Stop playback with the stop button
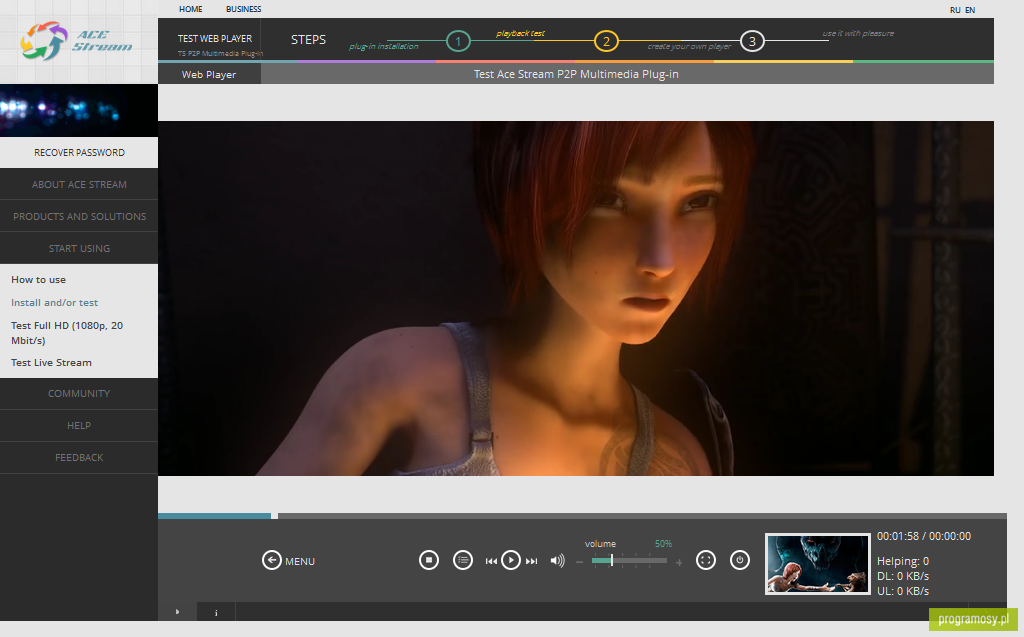Screen dimensions: 1024x637 [428, 560]
